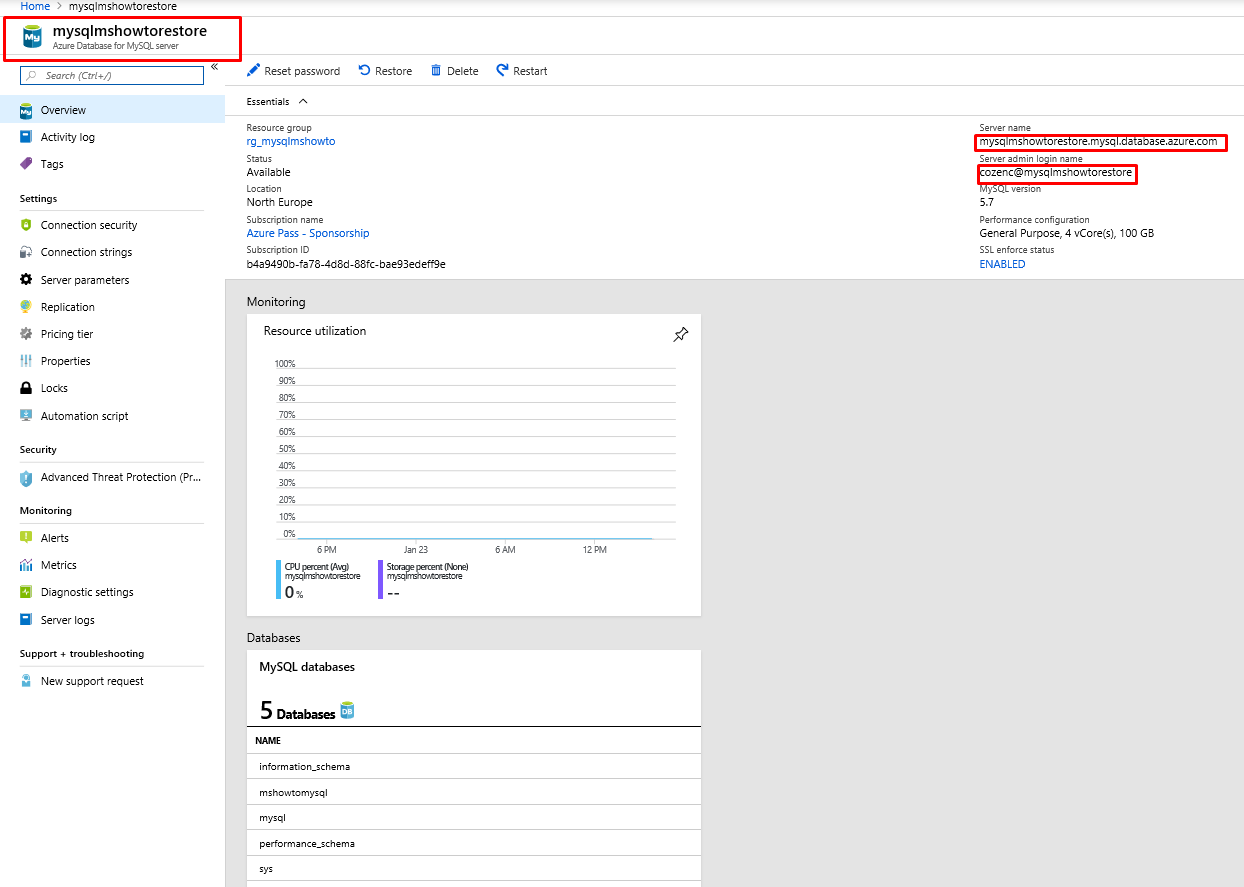Viewport: 1244px width, 887px height.
Task: Select the information_schema database row
Action: pyautogui.click(x=474, y=766)
